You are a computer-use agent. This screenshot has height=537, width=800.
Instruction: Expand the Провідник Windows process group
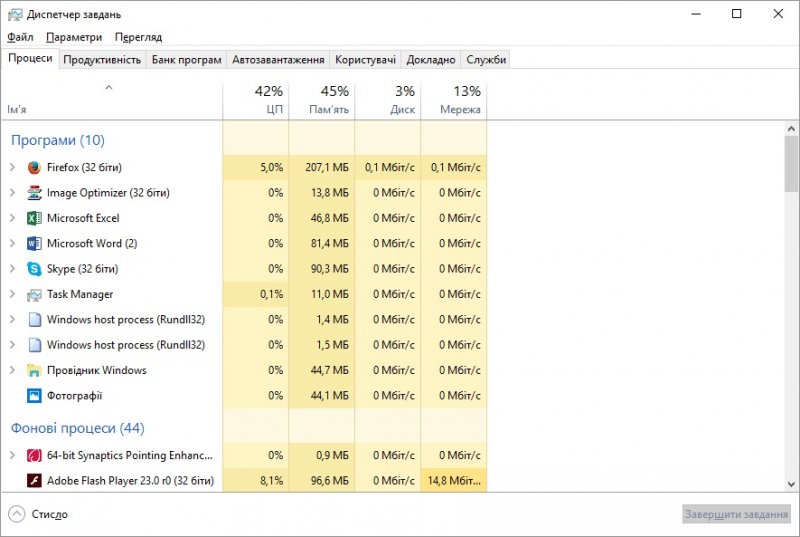(x=13, y=370)
